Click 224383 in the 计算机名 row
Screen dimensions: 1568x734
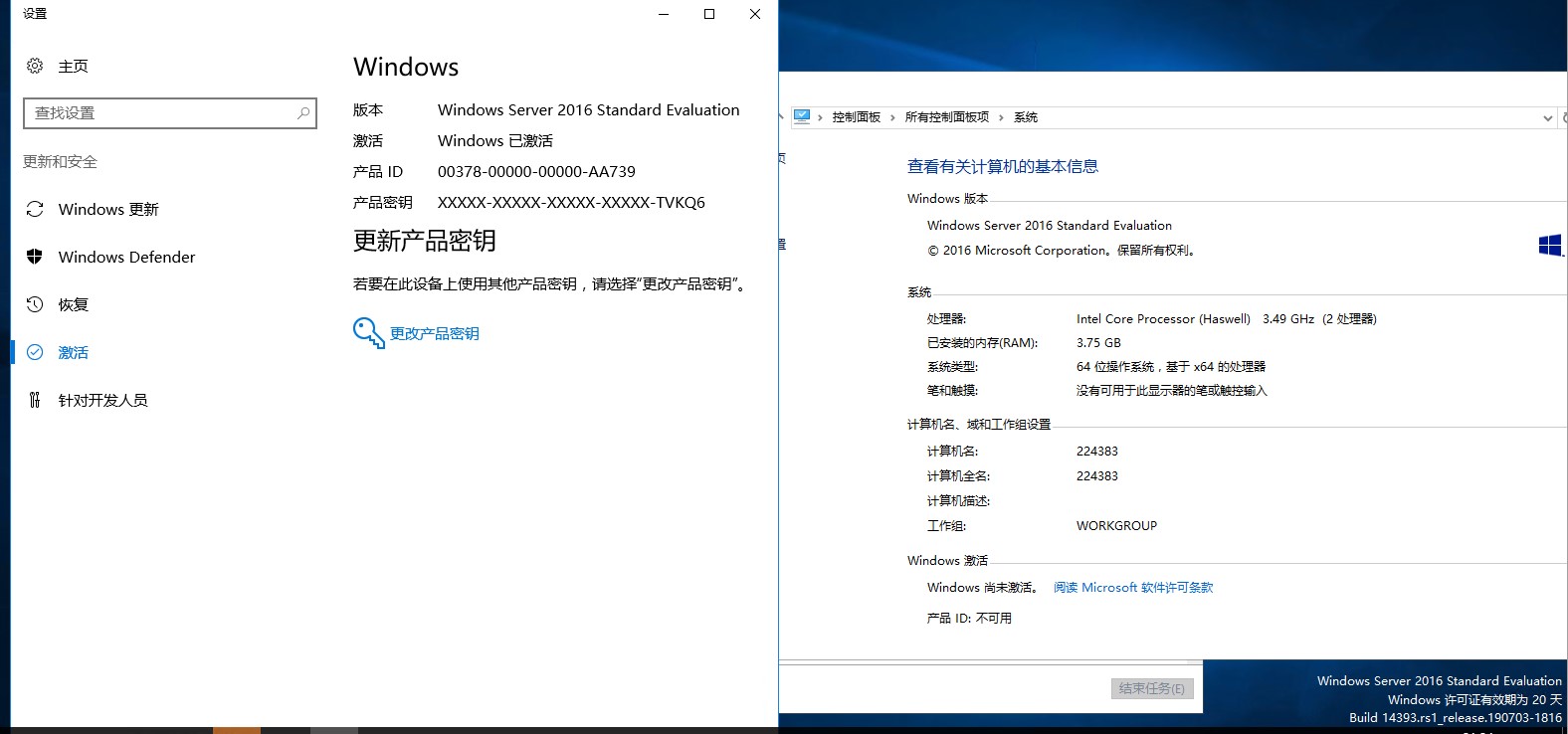[1097, 452]
